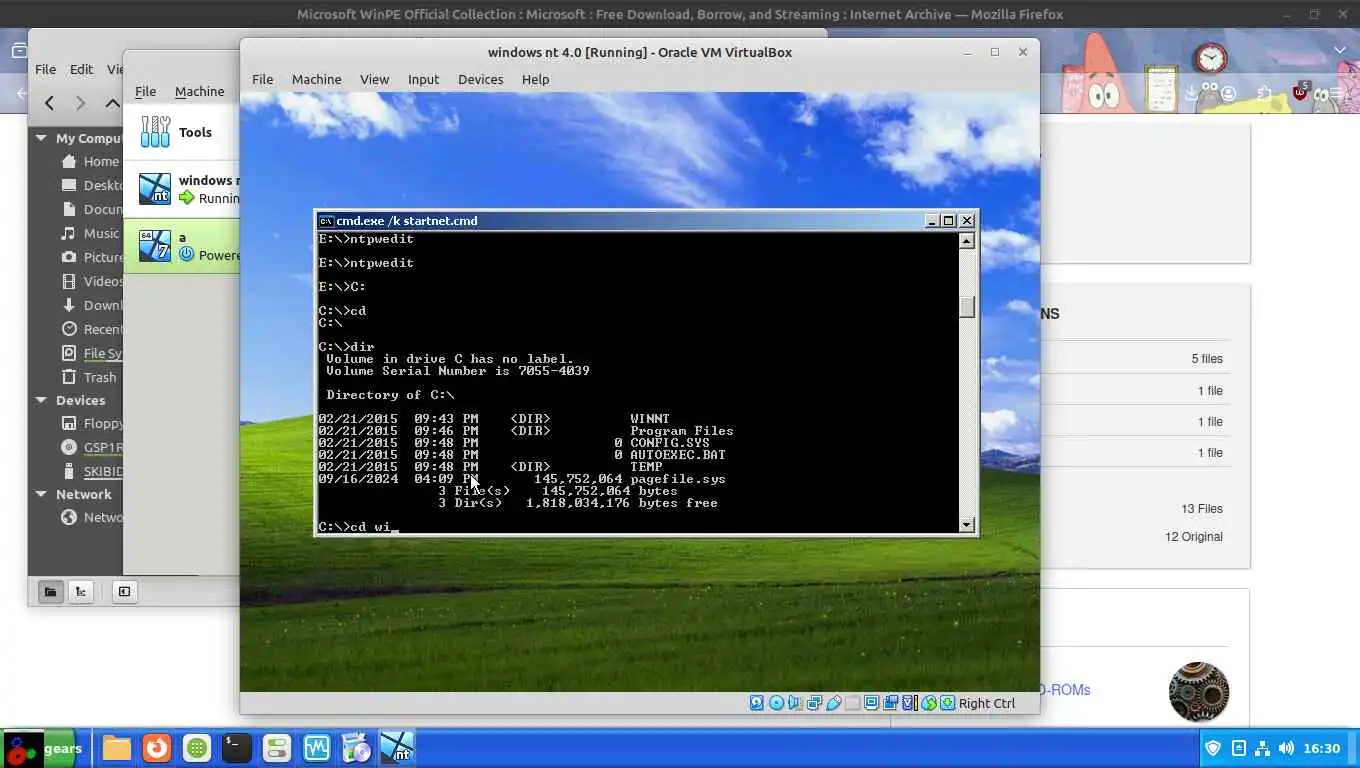Show places sidebar button in file manager

49,591
